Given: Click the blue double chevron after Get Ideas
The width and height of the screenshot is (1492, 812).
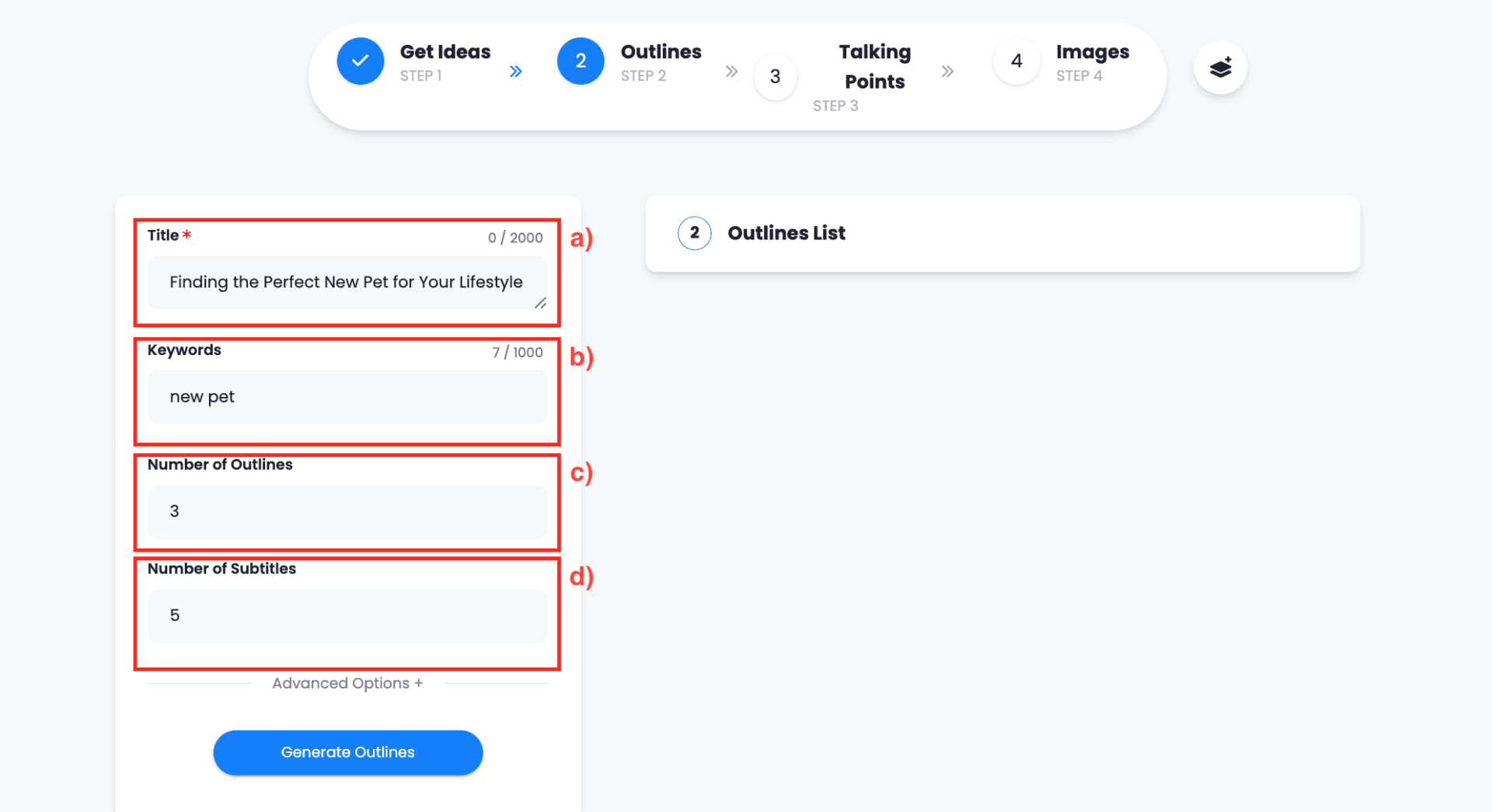Looking at the screenshot, I should pyautogui.click(x=515, y=71).
